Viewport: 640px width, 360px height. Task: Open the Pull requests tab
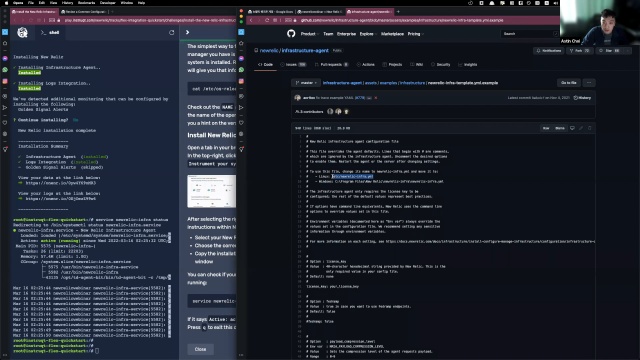click(331, 64)
